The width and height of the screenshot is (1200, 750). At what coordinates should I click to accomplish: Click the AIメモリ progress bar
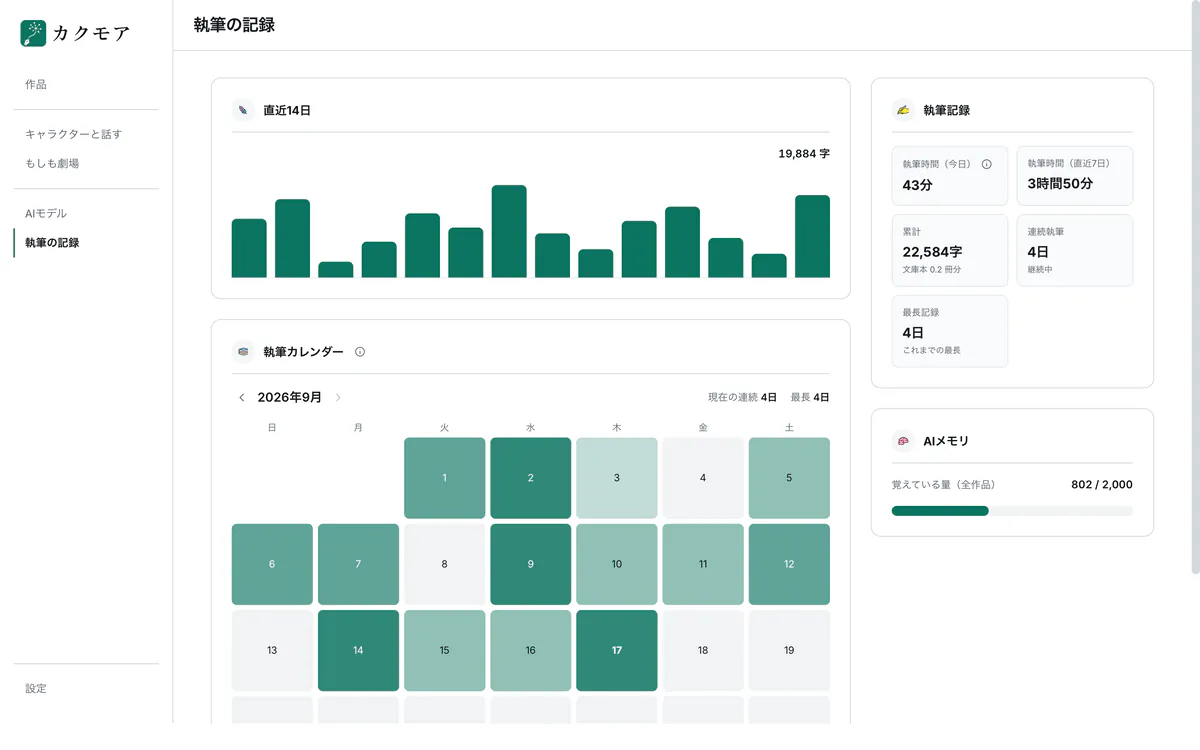[1012, 511]
